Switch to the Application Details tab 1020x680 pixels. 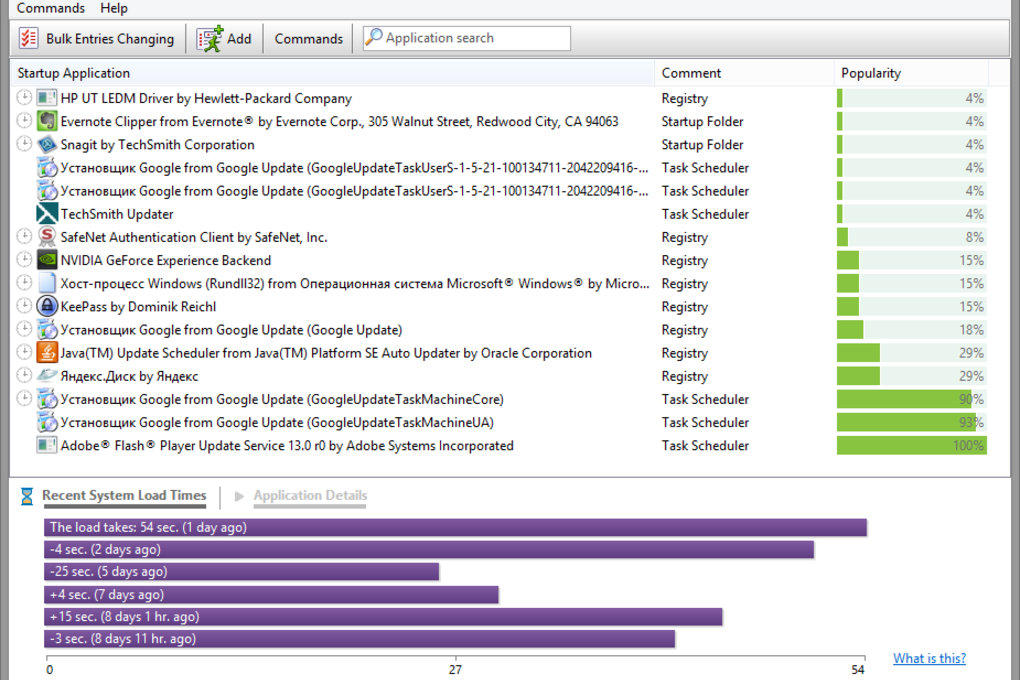point(310,496)
